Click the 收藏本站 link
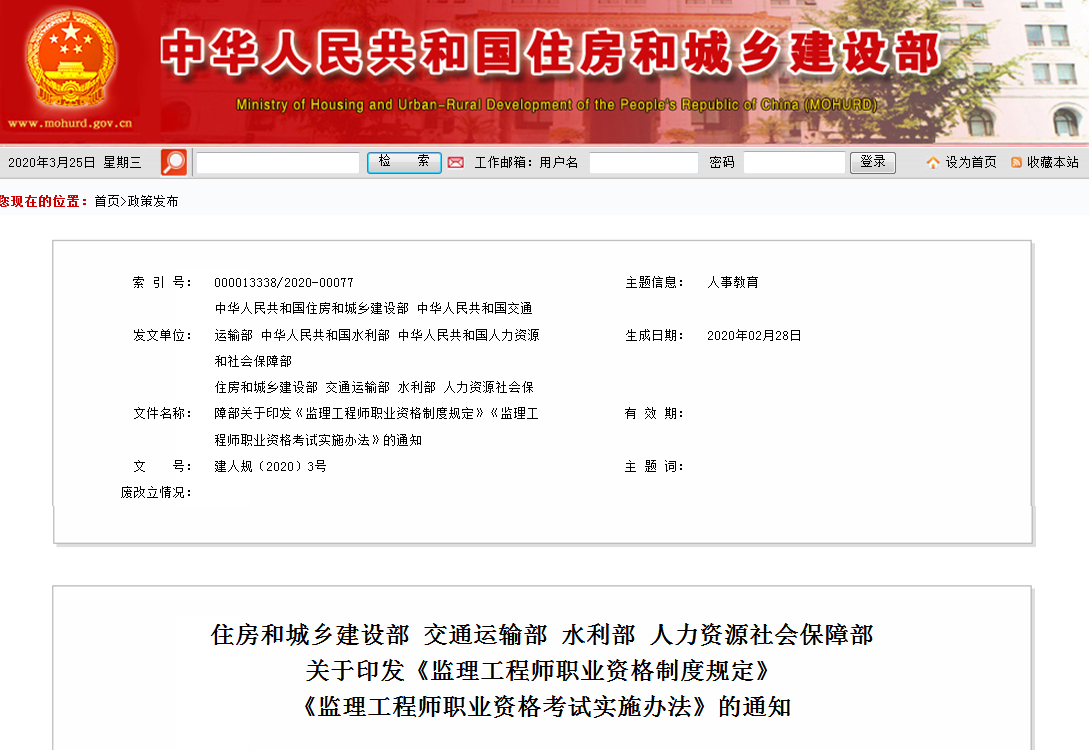Viewport: 1092px width, 750px height. tap(1053, 163)
